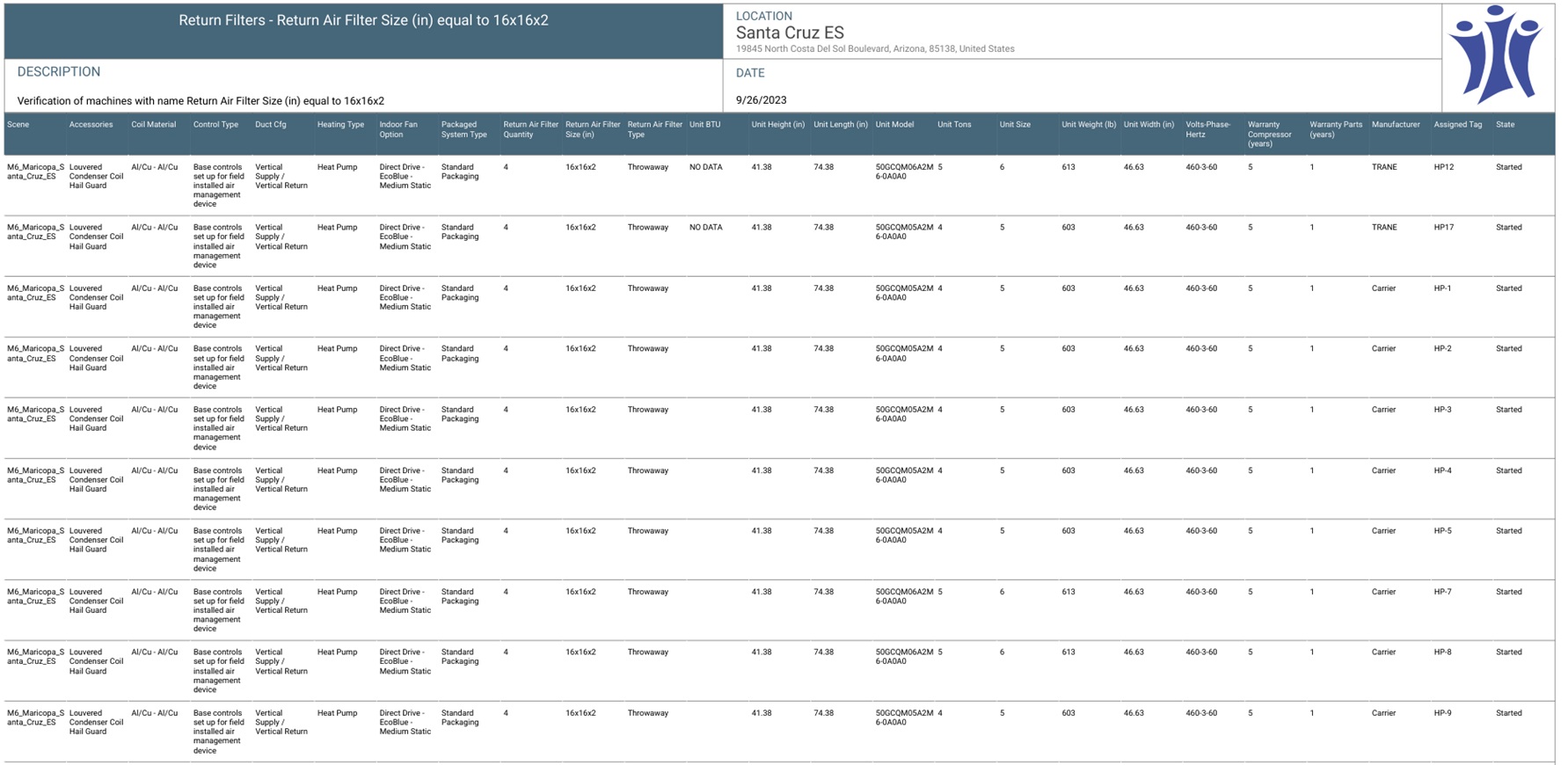Click the Return Filters report title banner
The height and width of the screenshot is (765, 1568).
(x=363, y=21)
